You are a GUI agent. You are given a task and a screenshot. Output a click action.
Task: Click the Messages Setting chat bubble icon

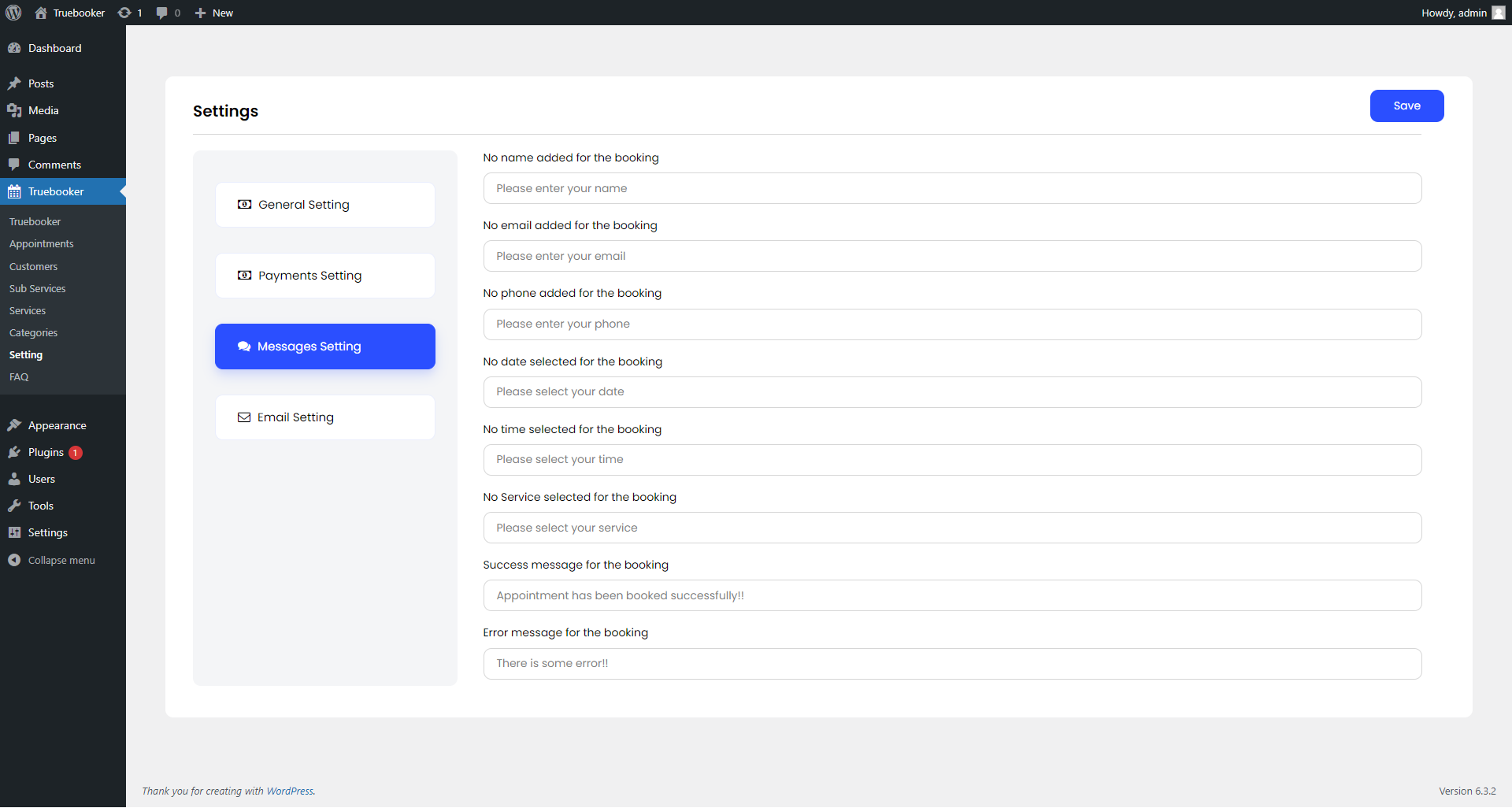(243, 346)
